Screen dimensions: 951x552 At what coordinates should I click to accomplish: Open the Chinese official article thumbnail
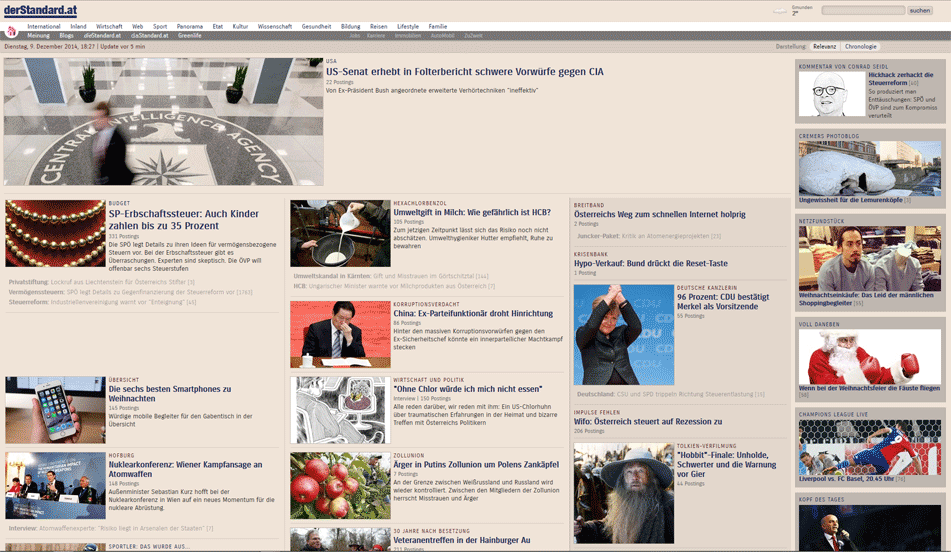340,334
